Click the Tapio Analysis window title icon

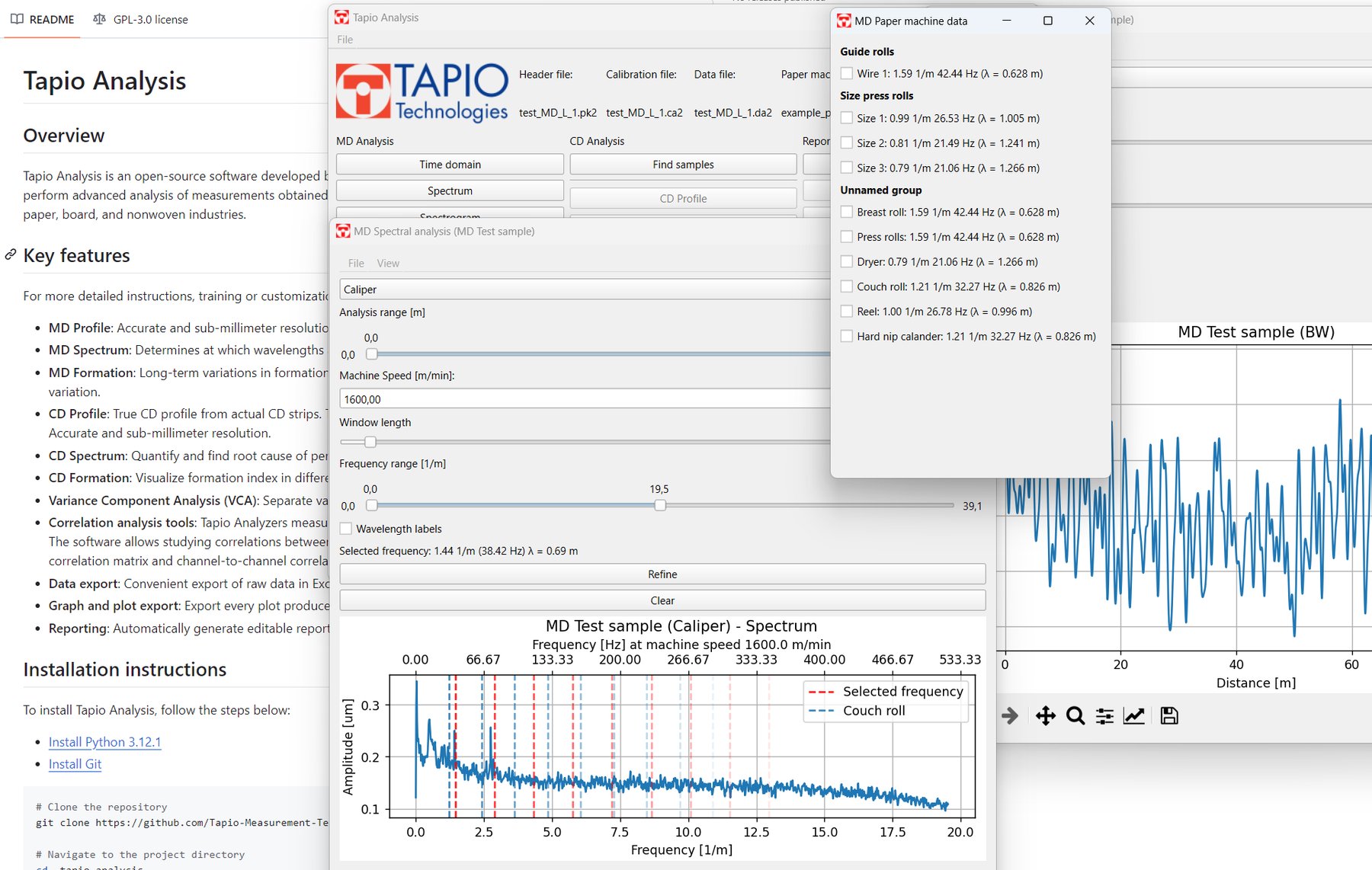click(x=342, y=17)
